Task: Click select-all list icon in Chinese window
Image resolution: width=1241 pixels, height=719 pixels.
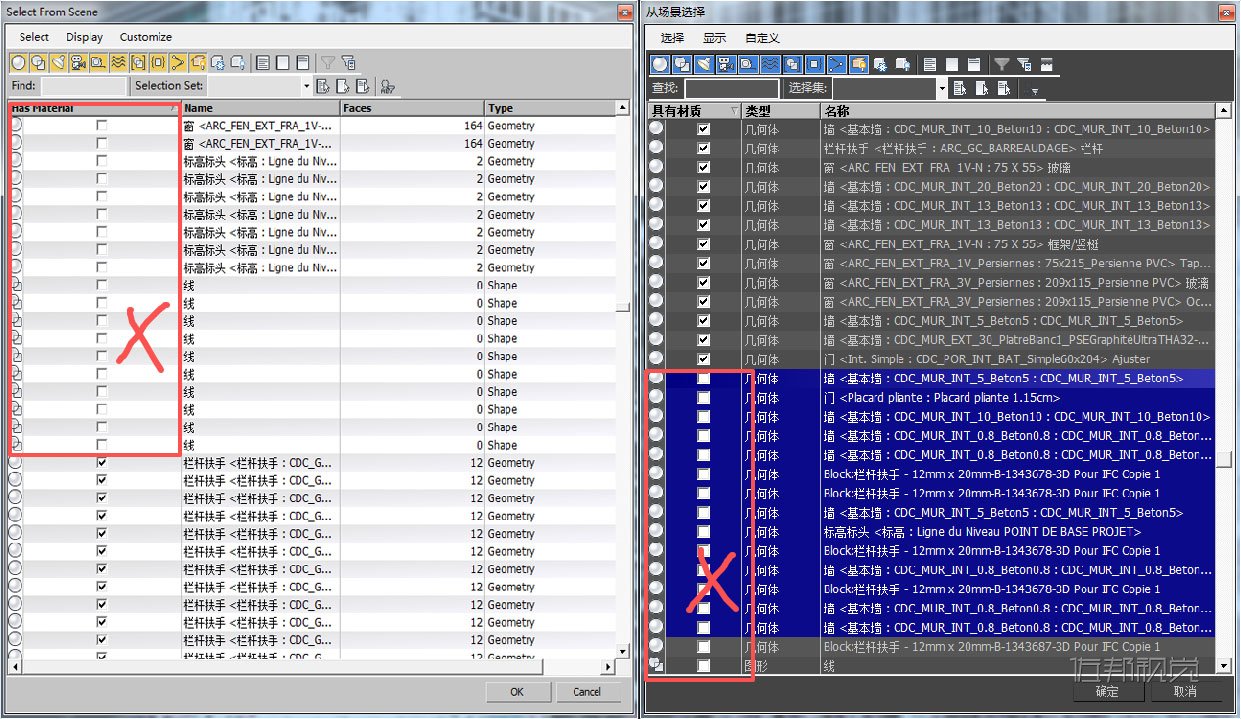Action: click(x=930, y=64)
